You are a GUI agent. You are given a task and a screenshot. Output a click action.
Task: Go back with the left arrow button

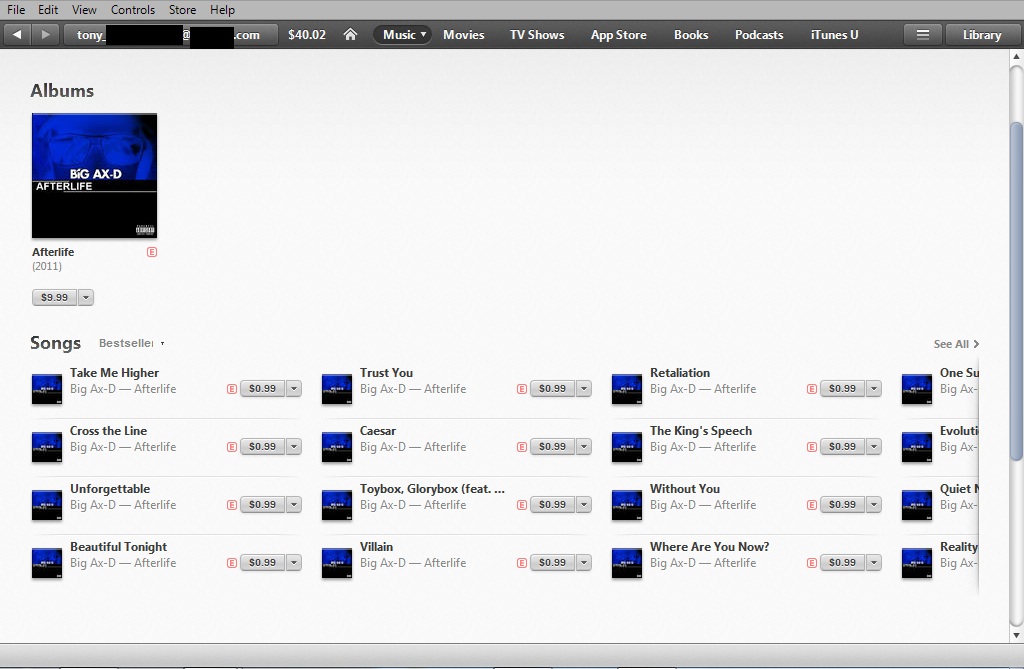[x=18, y=35]
